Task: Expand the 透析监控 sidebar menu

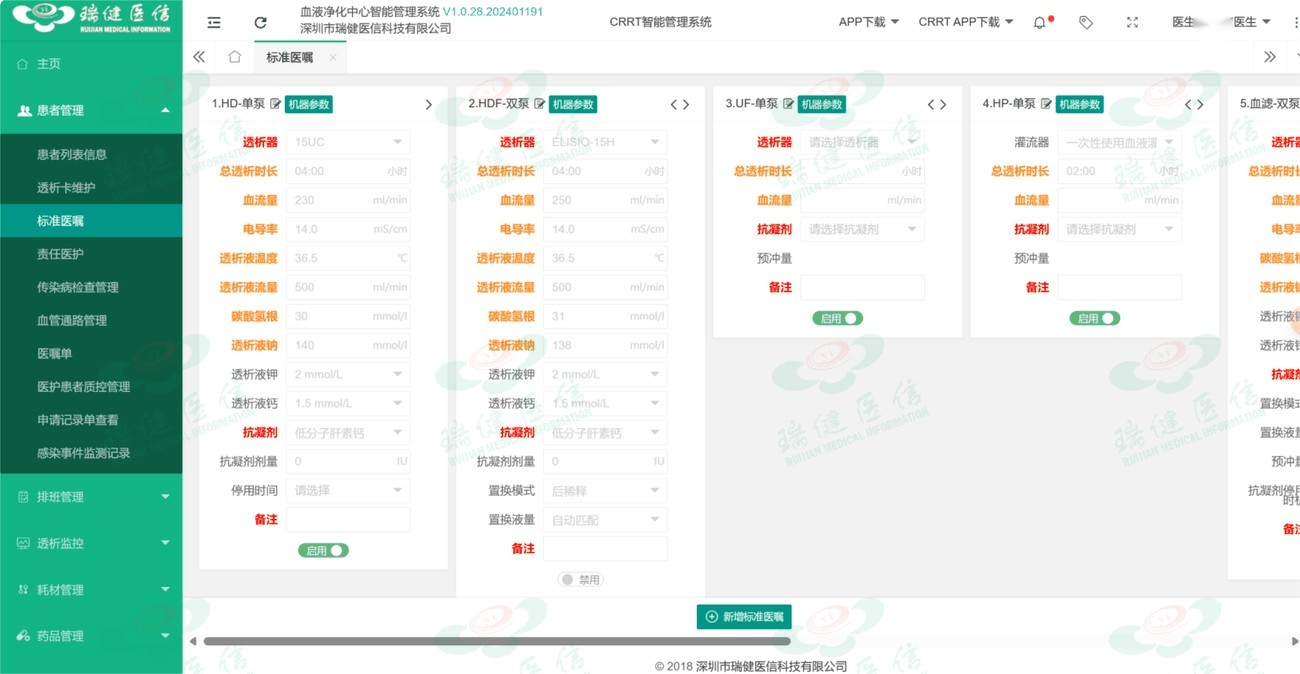Action: tap(91, 543)
